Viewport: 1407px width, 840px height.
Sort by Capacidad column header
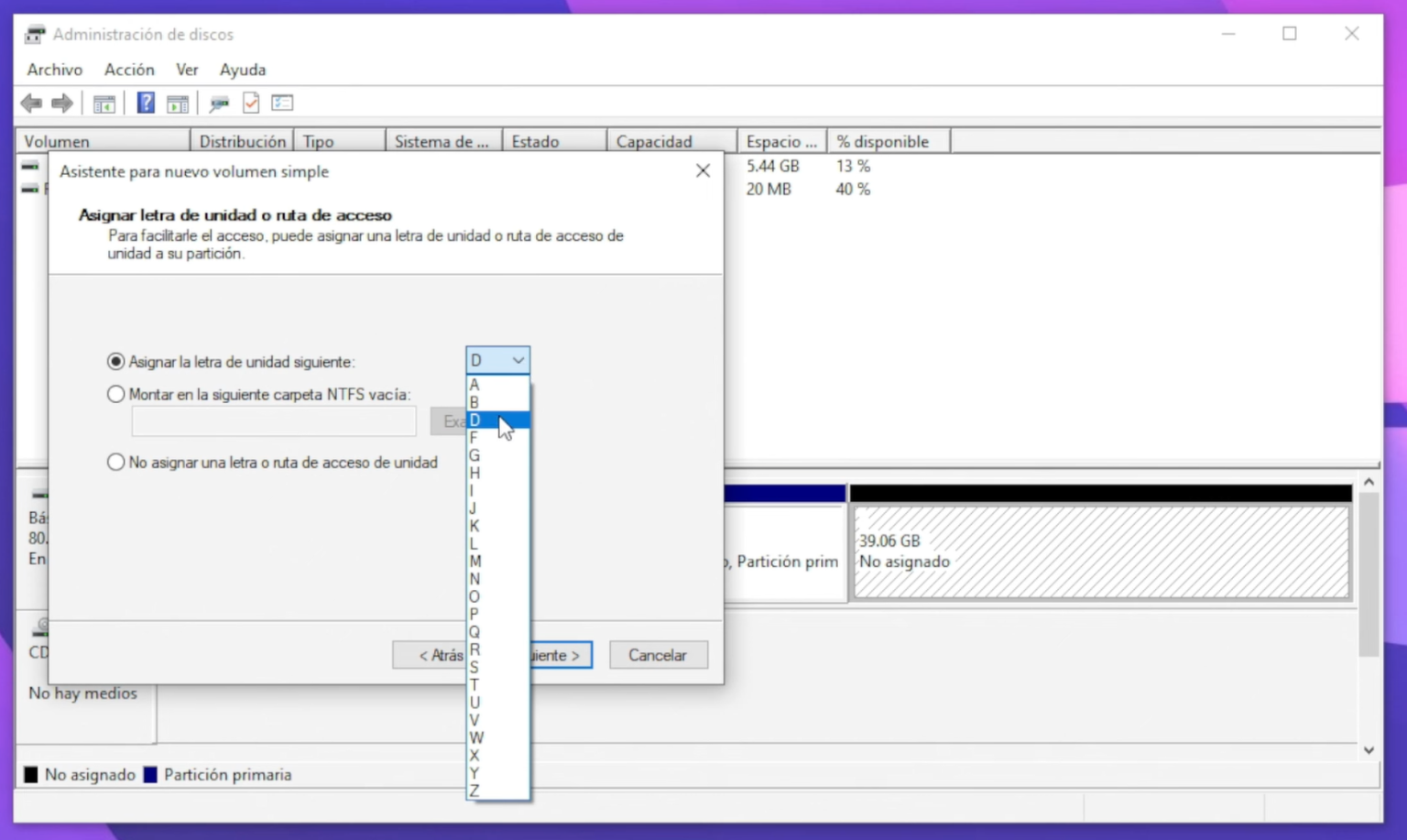pyautogui.click(x=671, y=141)
